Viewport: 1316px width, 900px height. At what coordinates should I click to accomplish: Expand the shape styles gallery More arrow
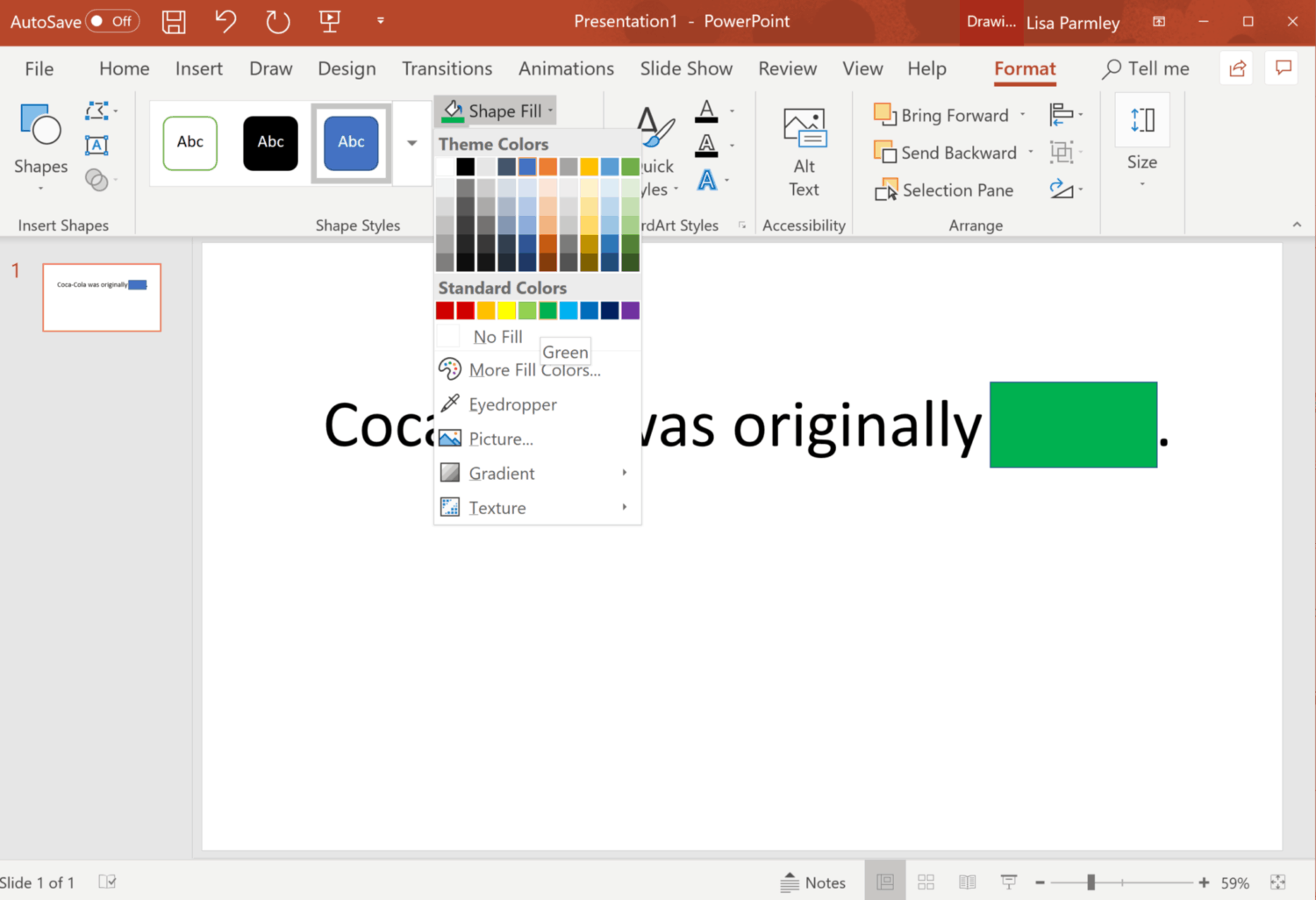click(x=411, y=143)
